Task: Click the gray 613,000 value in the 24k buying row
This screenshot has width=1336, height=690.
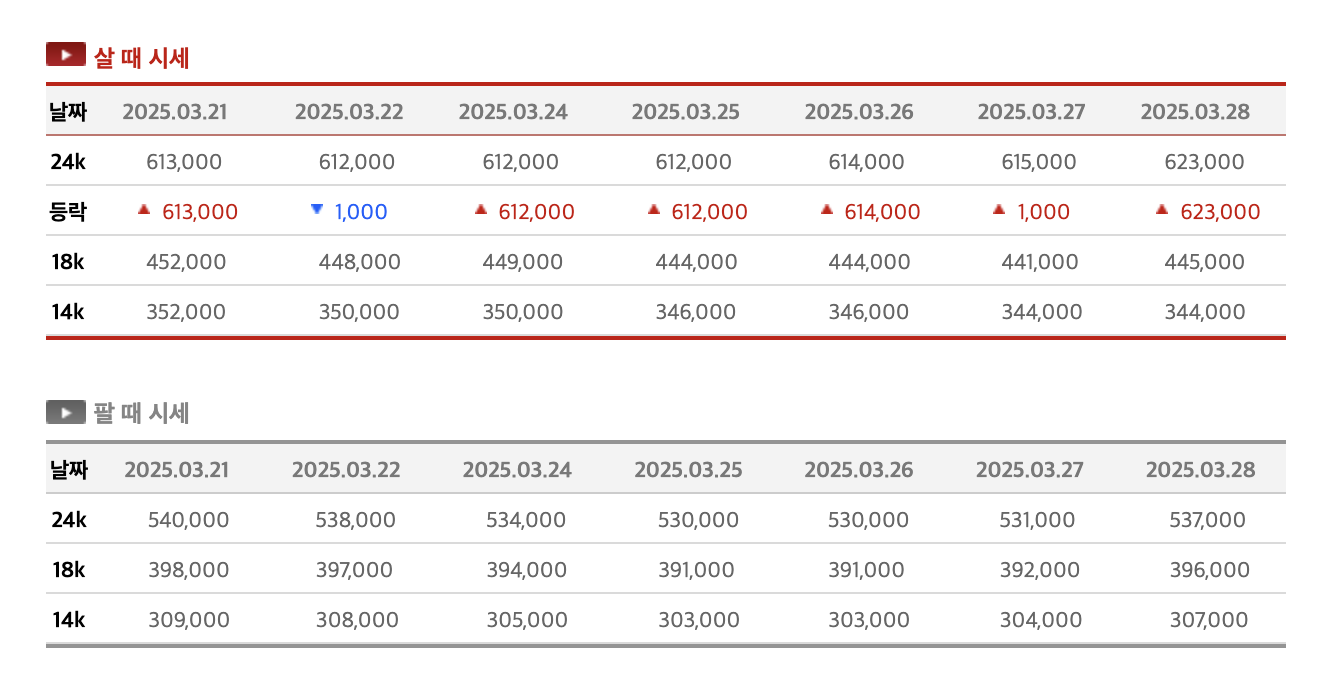Action: pyautogui.click(x=184, y=162)
